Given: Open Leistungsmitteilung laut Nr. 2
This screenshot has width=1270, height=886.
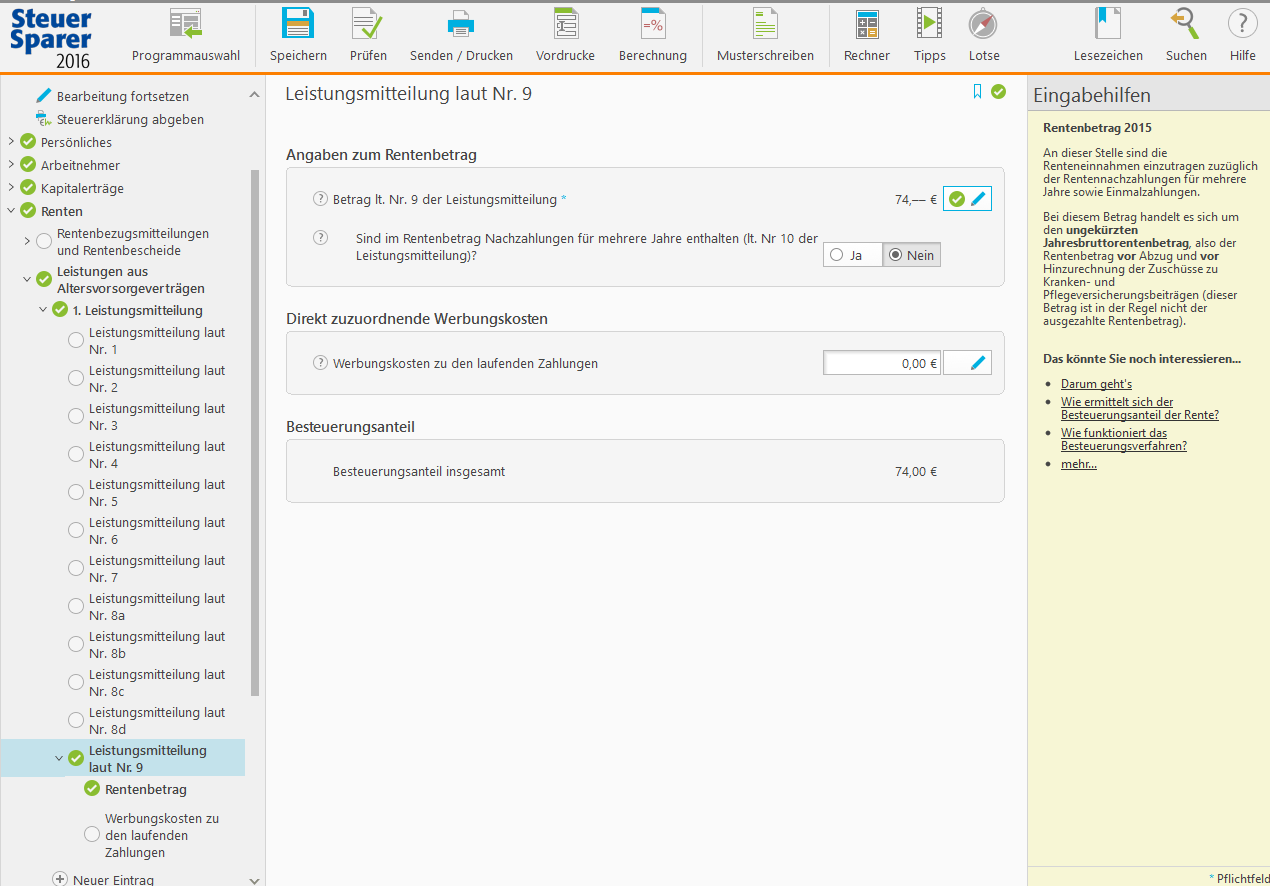Looking at the screenshot, I should pos(157,379).
